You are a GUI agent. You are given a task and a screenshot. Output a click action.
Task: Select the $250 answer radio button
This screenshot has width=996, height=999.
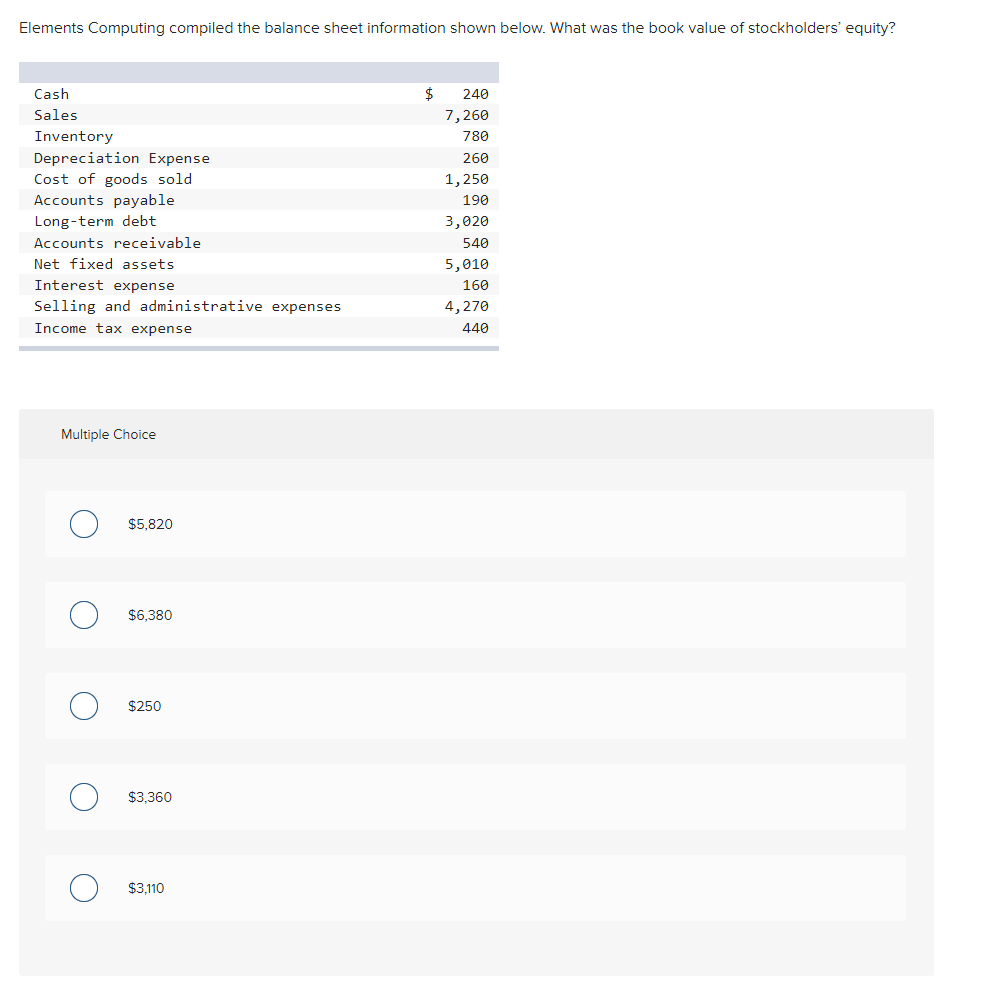[x=84, y=706]
